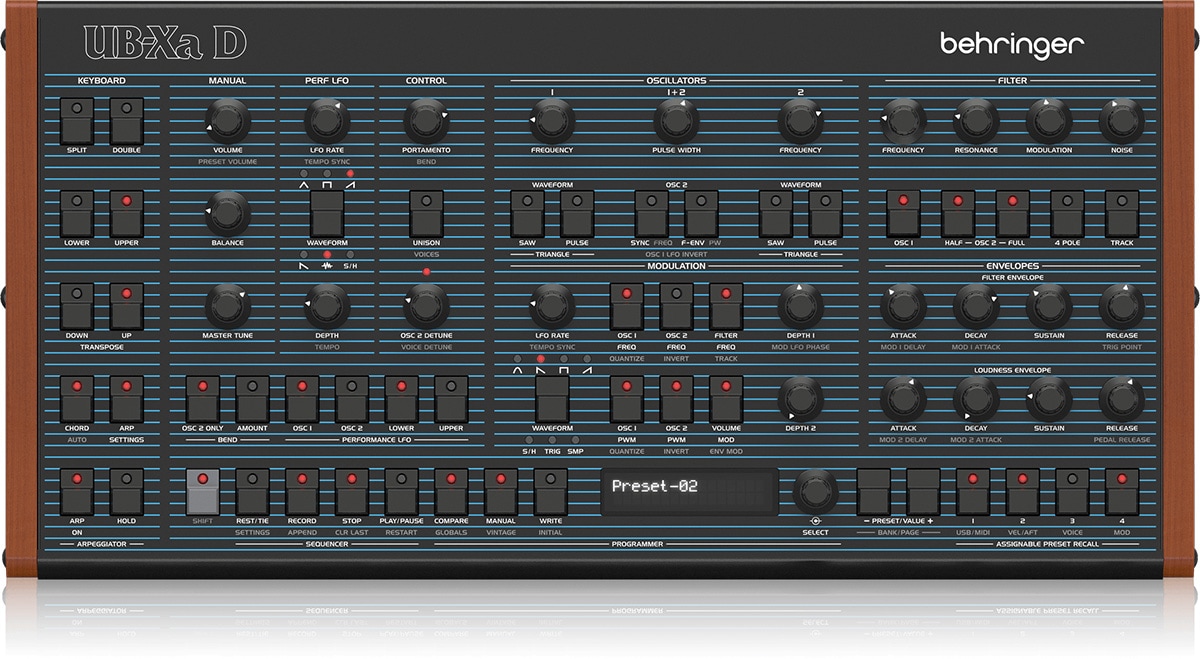Image resolution: width=1200 pixels, height=659 pixels.
Task: Toggle Performance LFO LOWER button
Action: coord(402,399)
